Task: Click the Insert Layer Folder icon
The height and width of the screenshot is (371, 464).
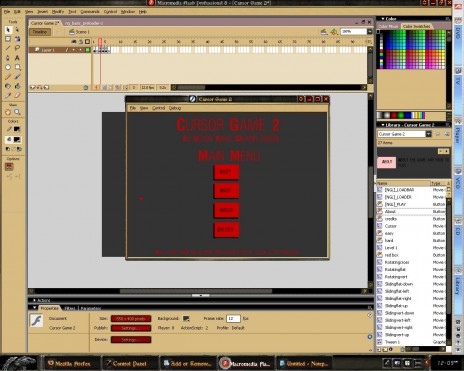Action: coord(46,88)
